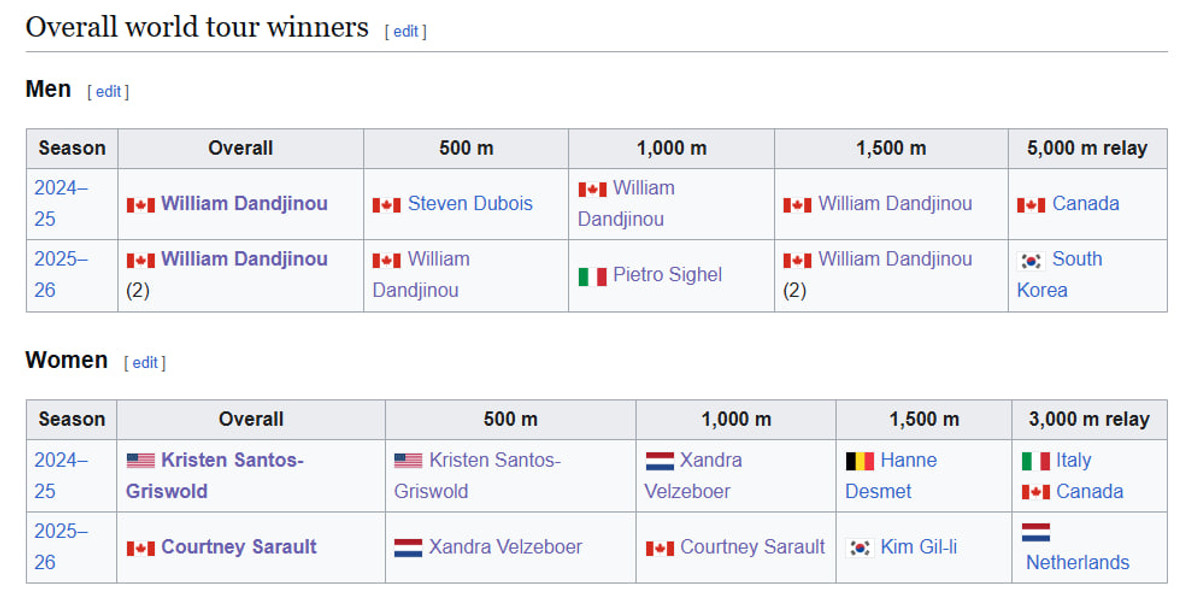1200x605 pixels.
Task: Click South Korea flag in men's relay column
Action: (x=1030, y=260)
